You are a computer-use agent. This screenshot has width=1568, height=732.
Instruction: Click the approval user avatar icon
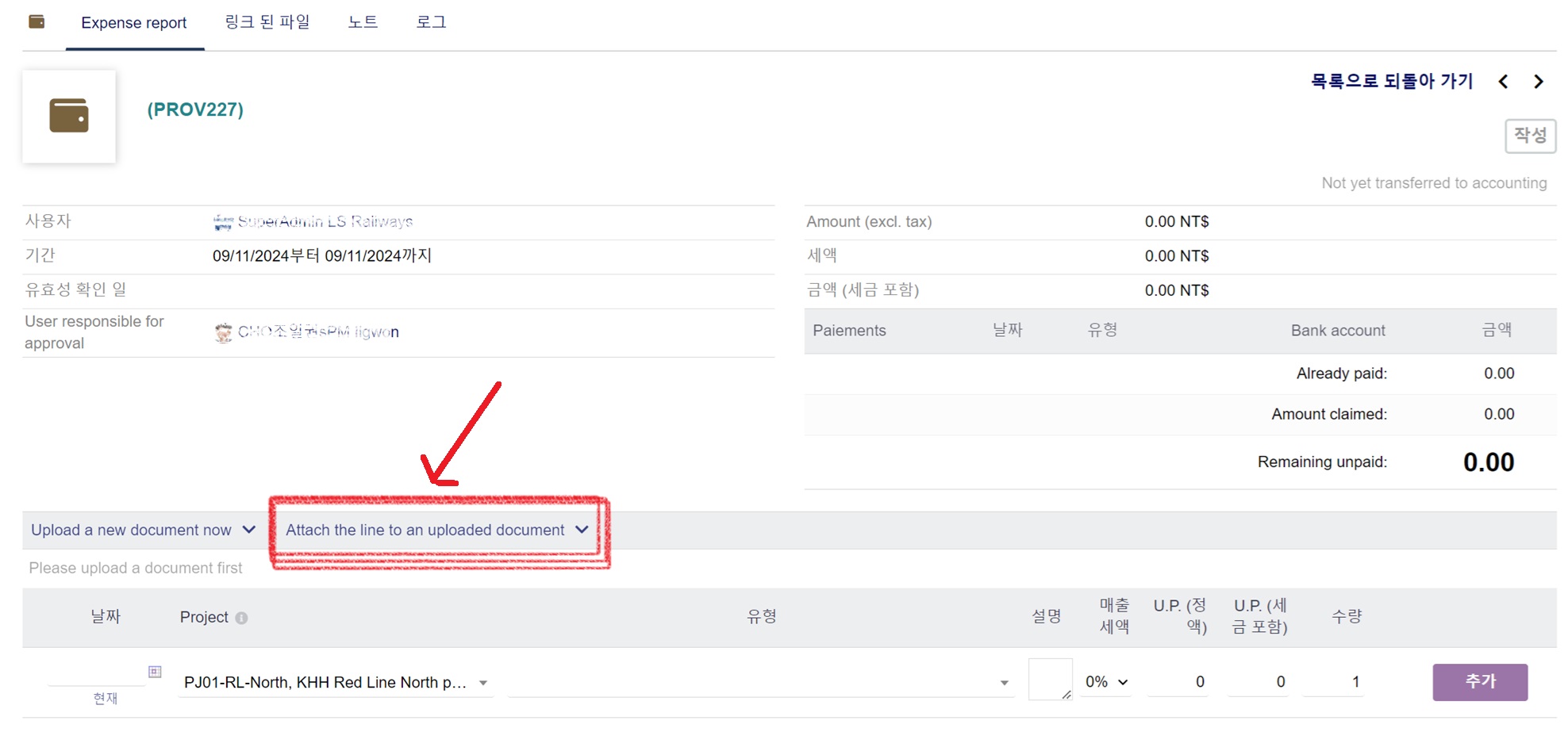point(223,332)
